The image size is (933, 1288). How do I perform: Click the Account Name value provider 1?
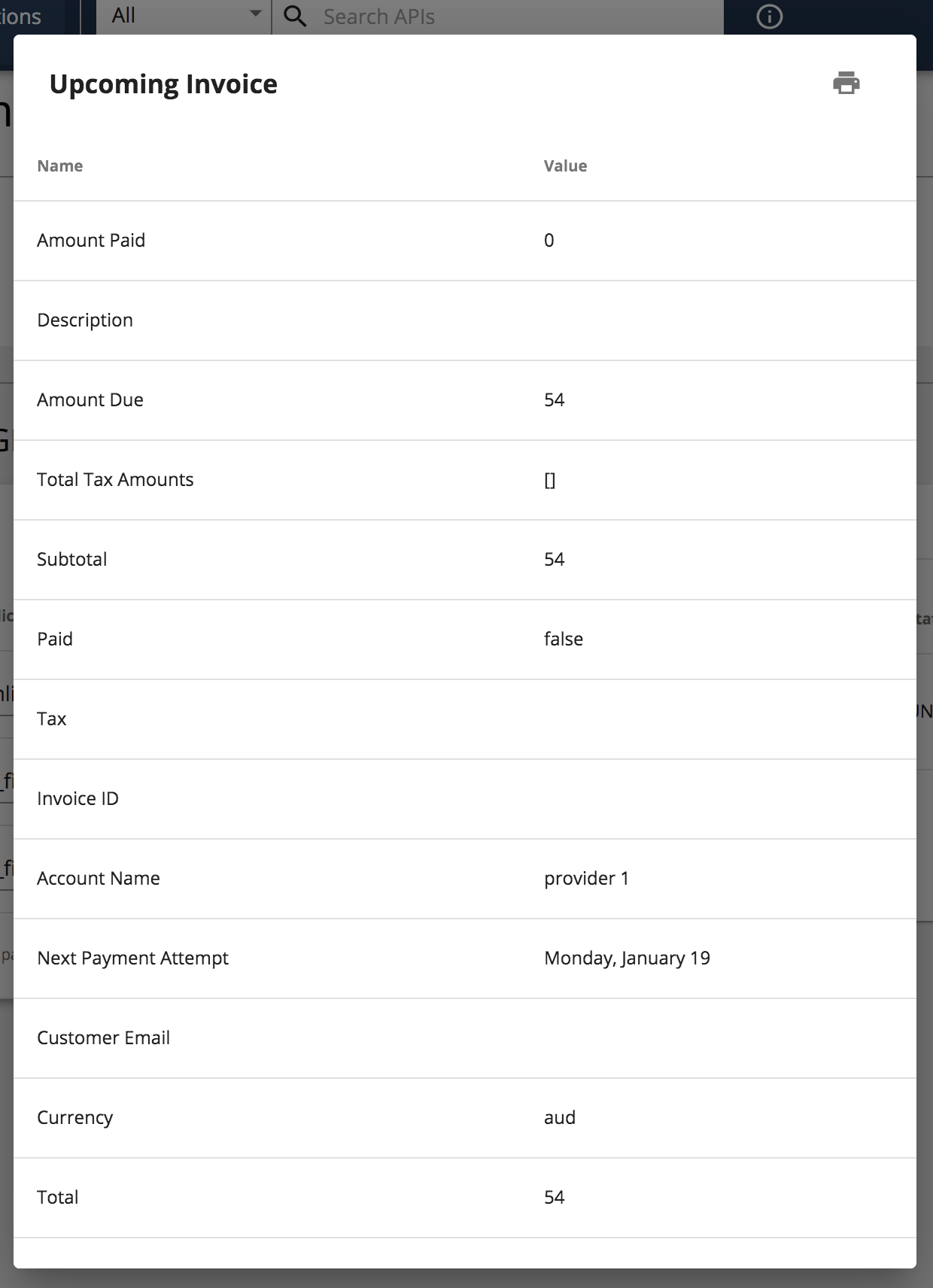pos(587,878)
